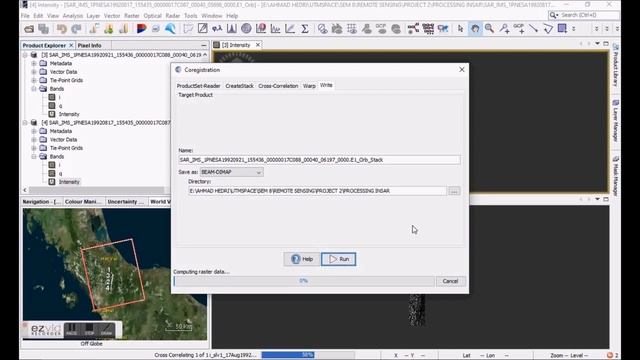Click the dialog's 0% progress bar
Viewport: 640px width, 360px height.
pyautogui.click(x=304, y=281)
